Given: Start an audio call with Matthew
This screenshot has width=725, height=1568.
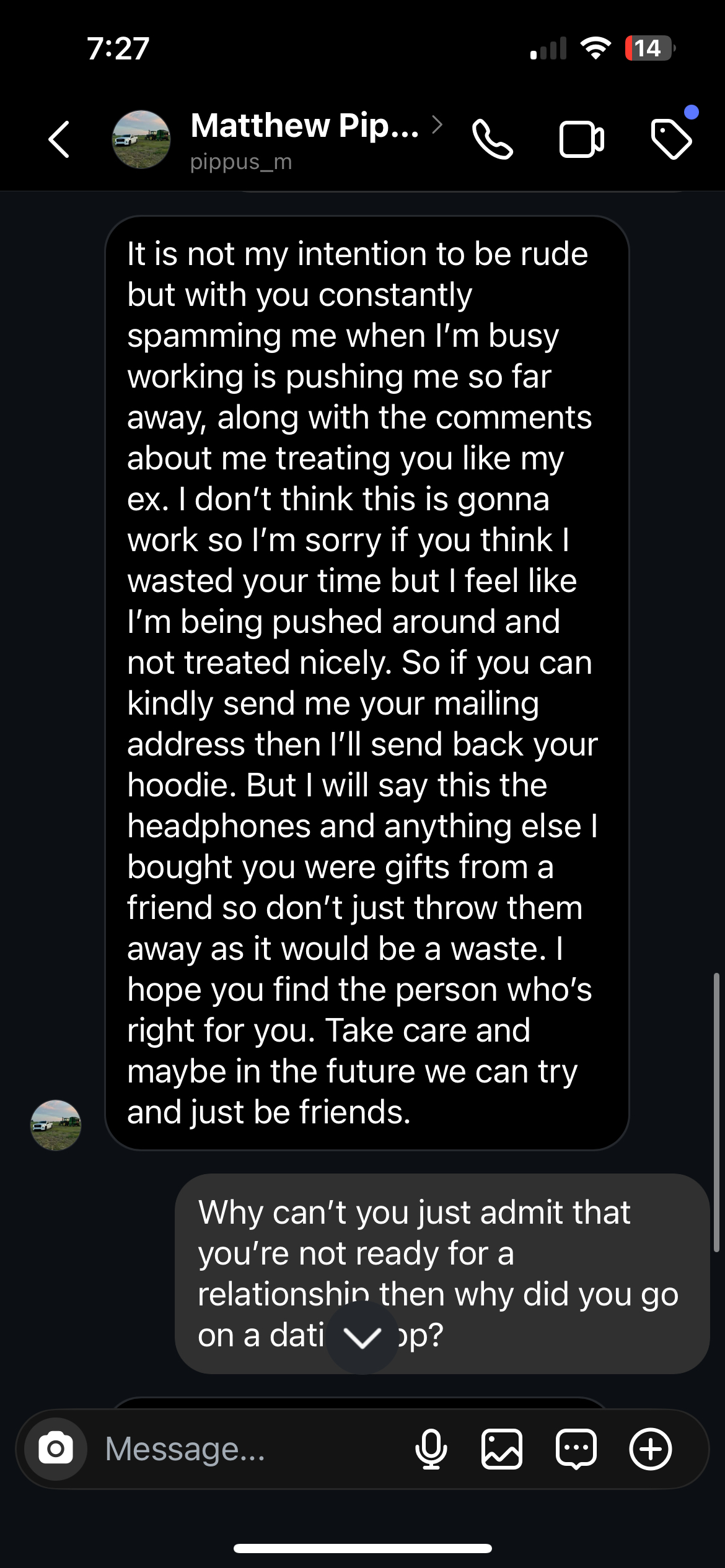Looking at the screenshot, I should 493,140.
